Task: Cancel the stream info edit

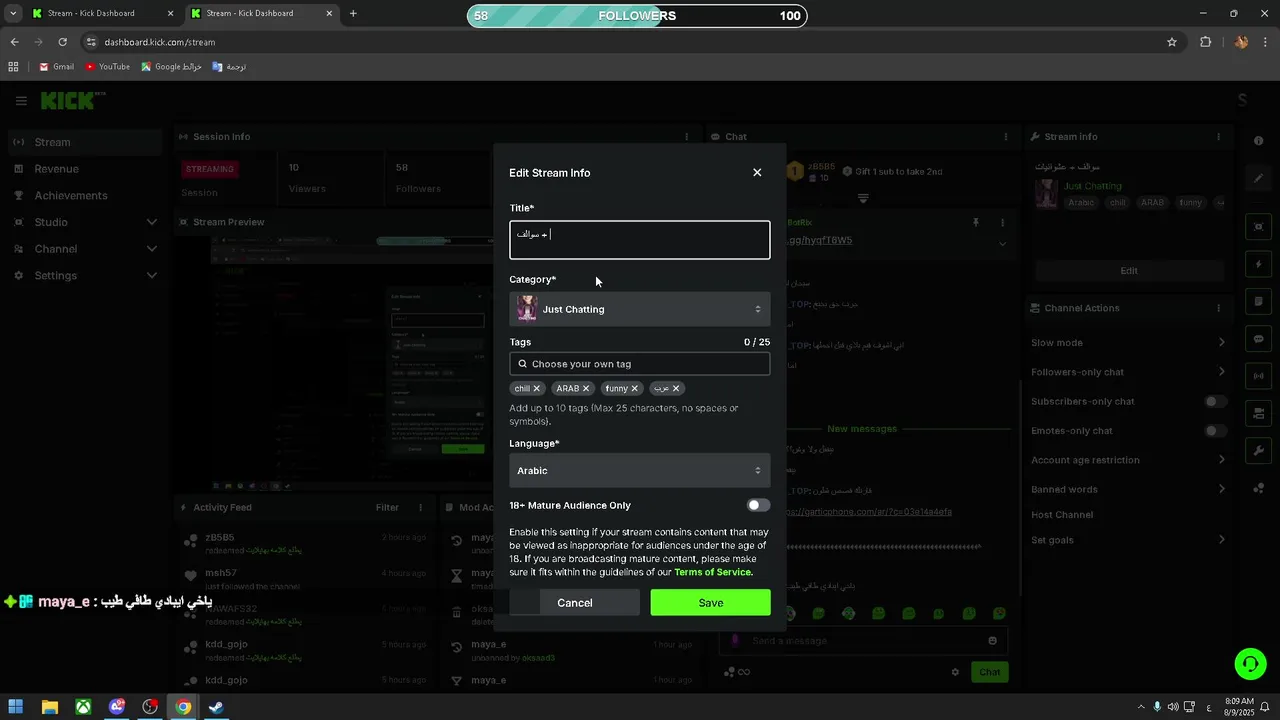Action: [x=575, y=603]
